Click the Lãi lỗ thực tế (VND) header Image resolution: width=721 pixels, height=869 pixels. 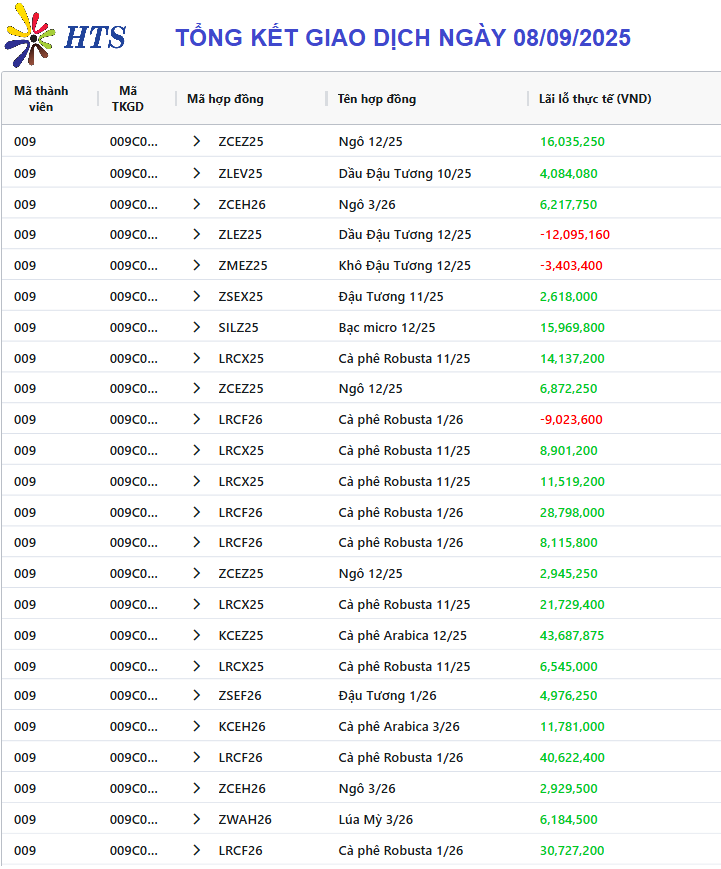[x=595, y=99]
